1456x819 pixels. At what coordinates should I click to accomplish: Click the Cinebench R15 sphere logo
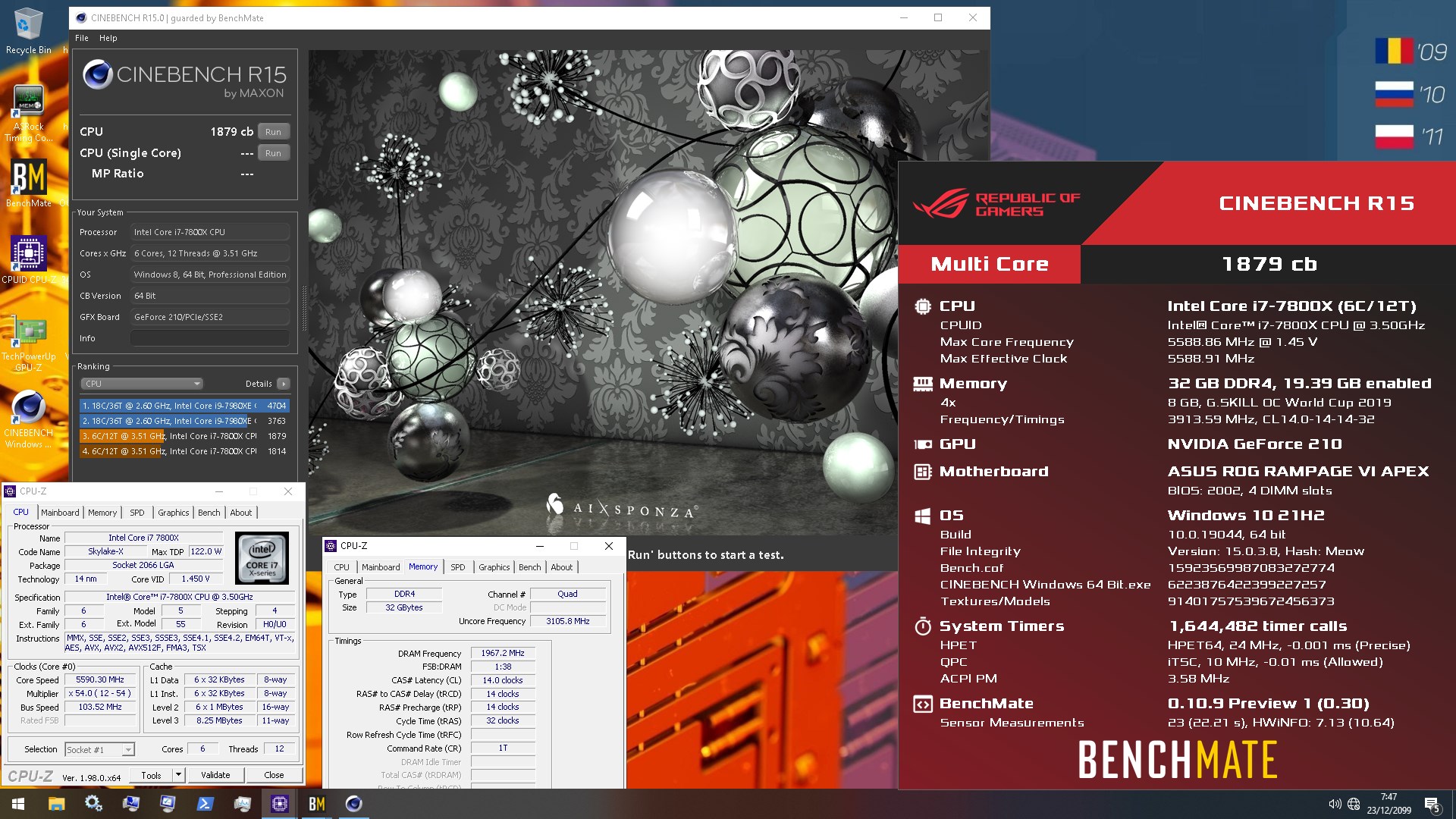[x=98, y=74]
